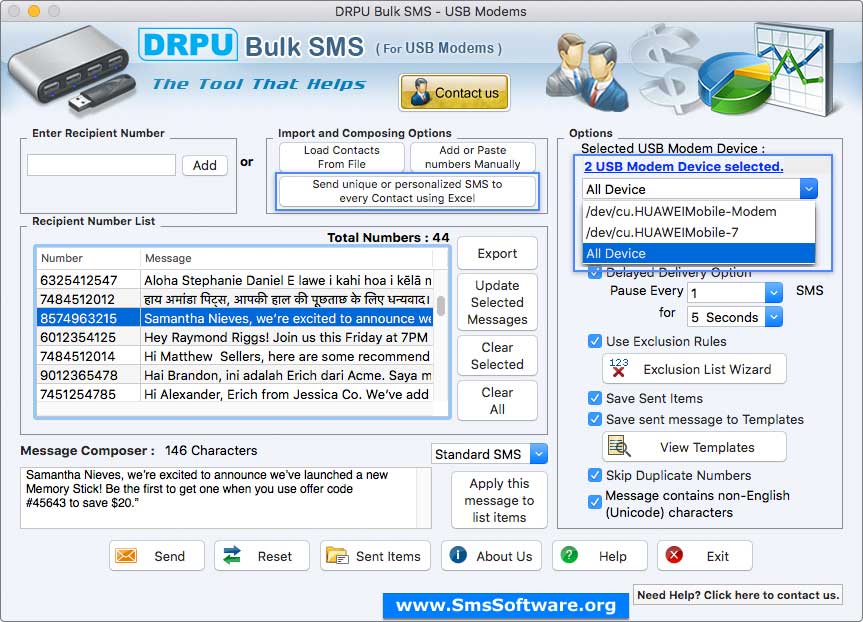Select row with number 7451254785
This screenshot has height=622, width=863.
pyautogui.click(x=236, y=394)
